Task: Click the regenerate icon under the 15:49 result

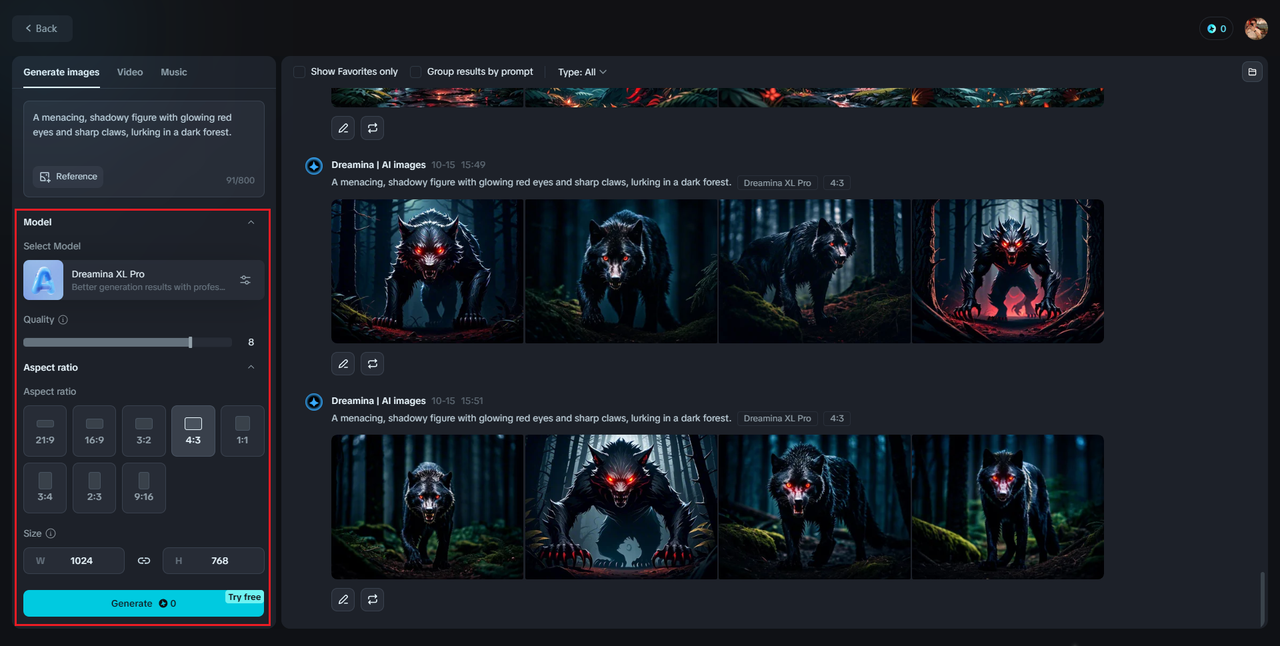Action: tap(372, 364)
